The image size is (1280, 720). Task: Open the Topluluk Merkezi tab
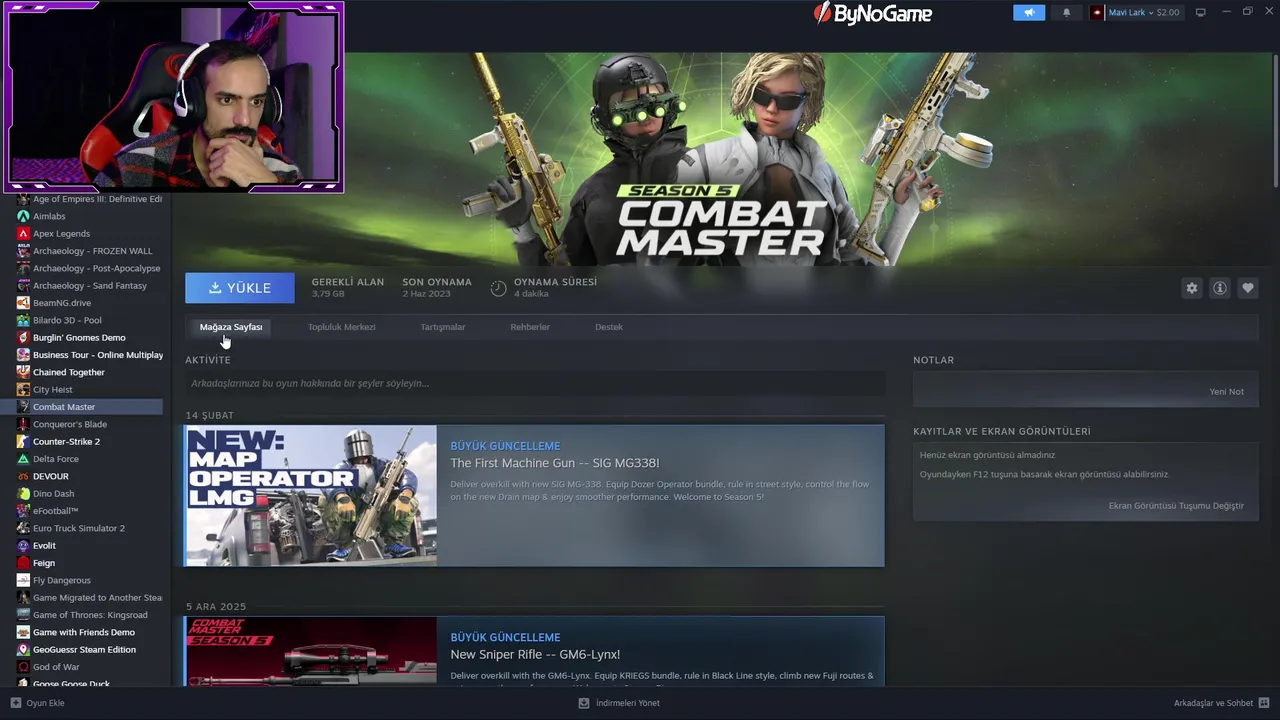[x=342, y=327]
